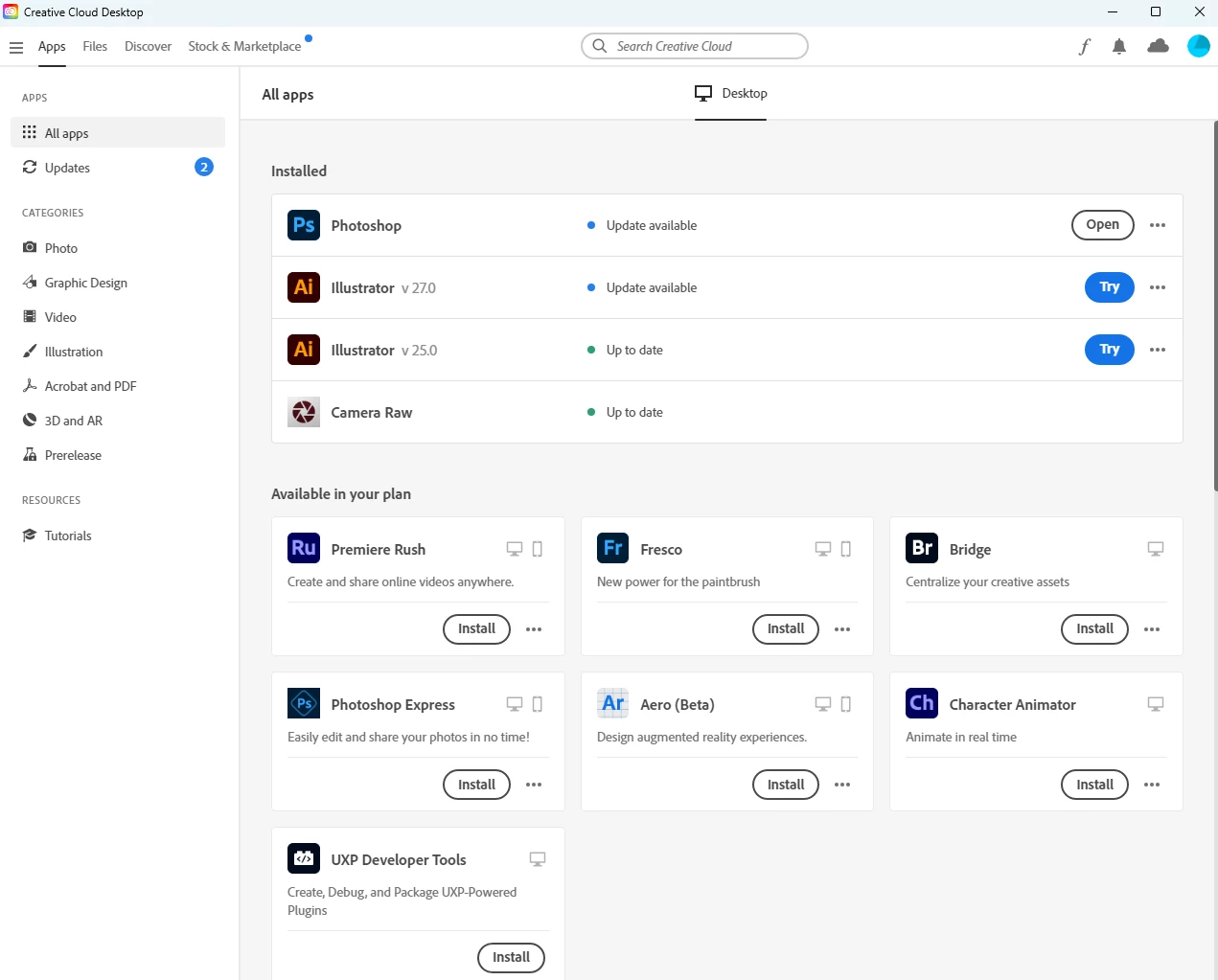Click Premiere Rush mobile device icon
The image size is (1218, 980).
[538, 549]
